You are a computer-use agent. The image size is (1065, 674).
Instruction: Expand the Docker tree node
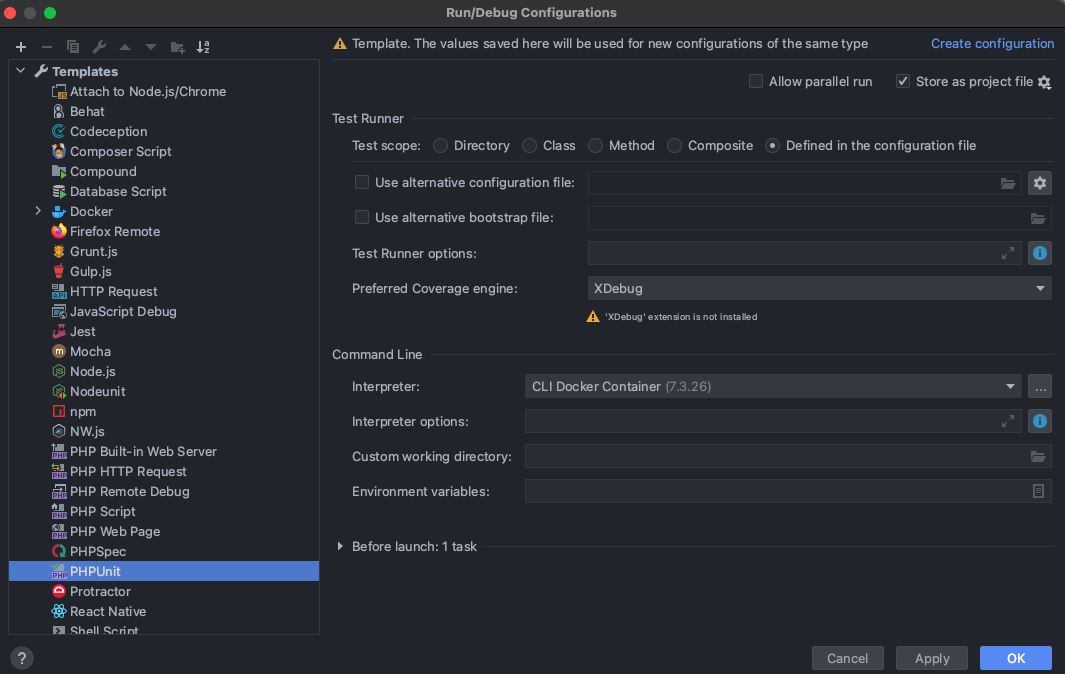click(38, 211)
